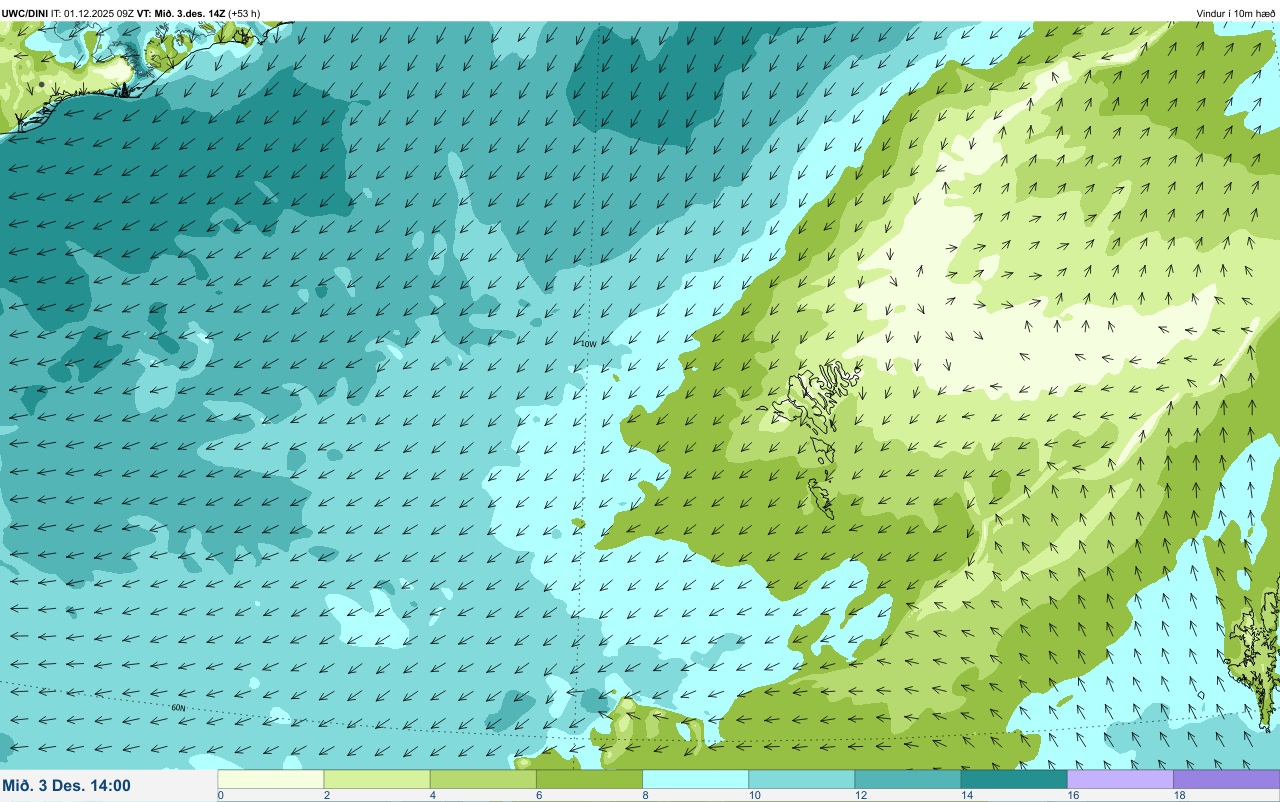This screenshot has height=802, width=1280.
Task: Click the 'IT: 01.12.2025 09Z' initial time text
Action: click(x=93, y=13)
